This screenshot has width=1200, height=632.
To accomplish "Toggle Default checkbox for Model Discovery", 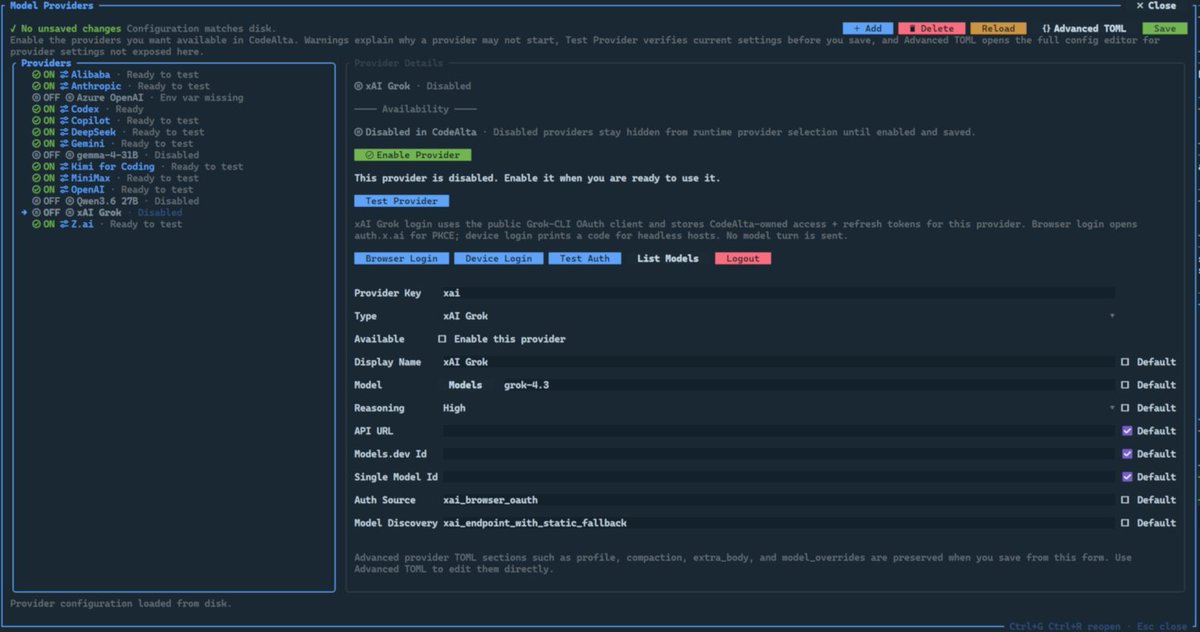I will coord(1125,523).
